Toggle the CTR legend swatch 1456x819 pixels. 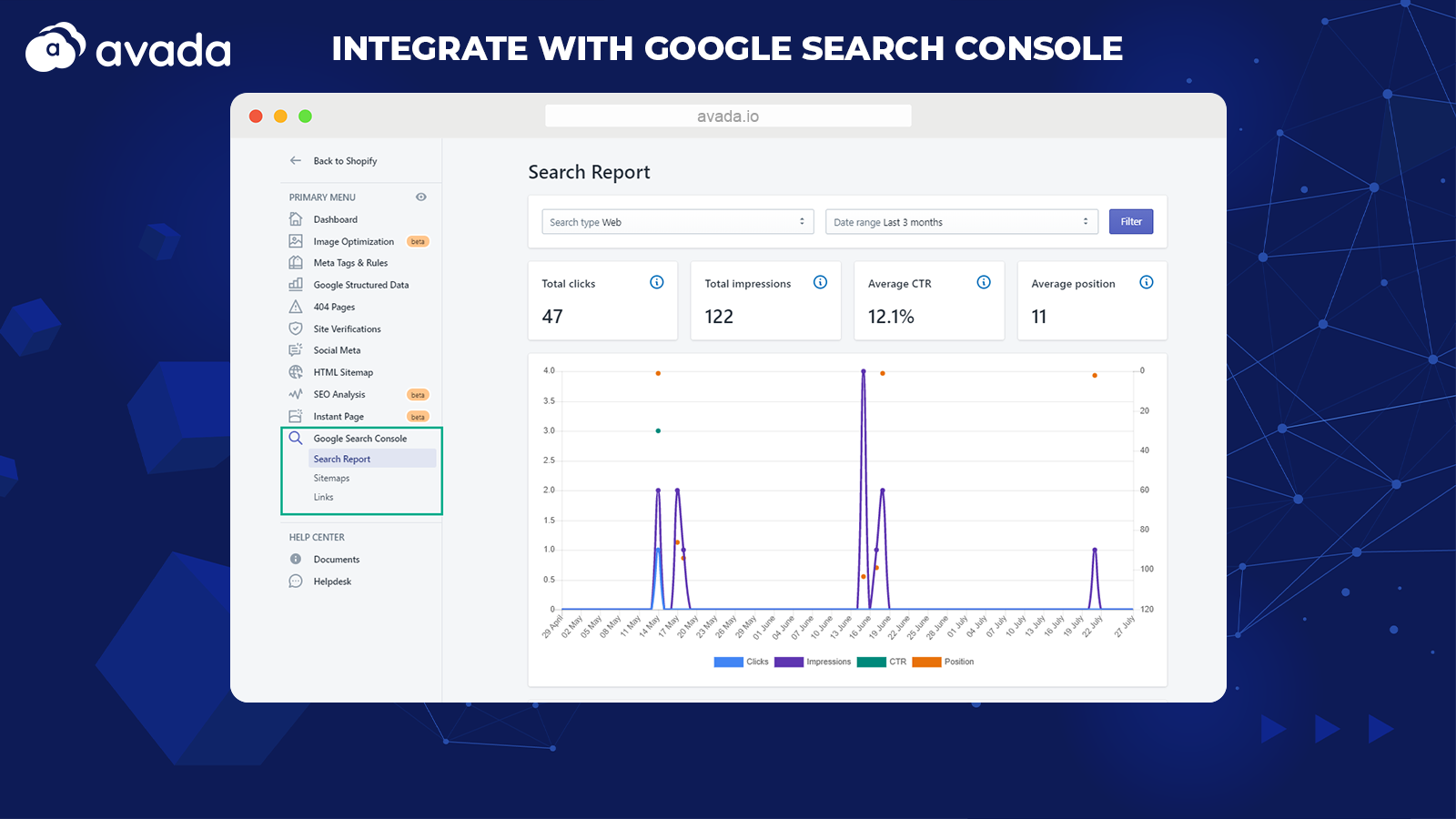coord(872,662)
